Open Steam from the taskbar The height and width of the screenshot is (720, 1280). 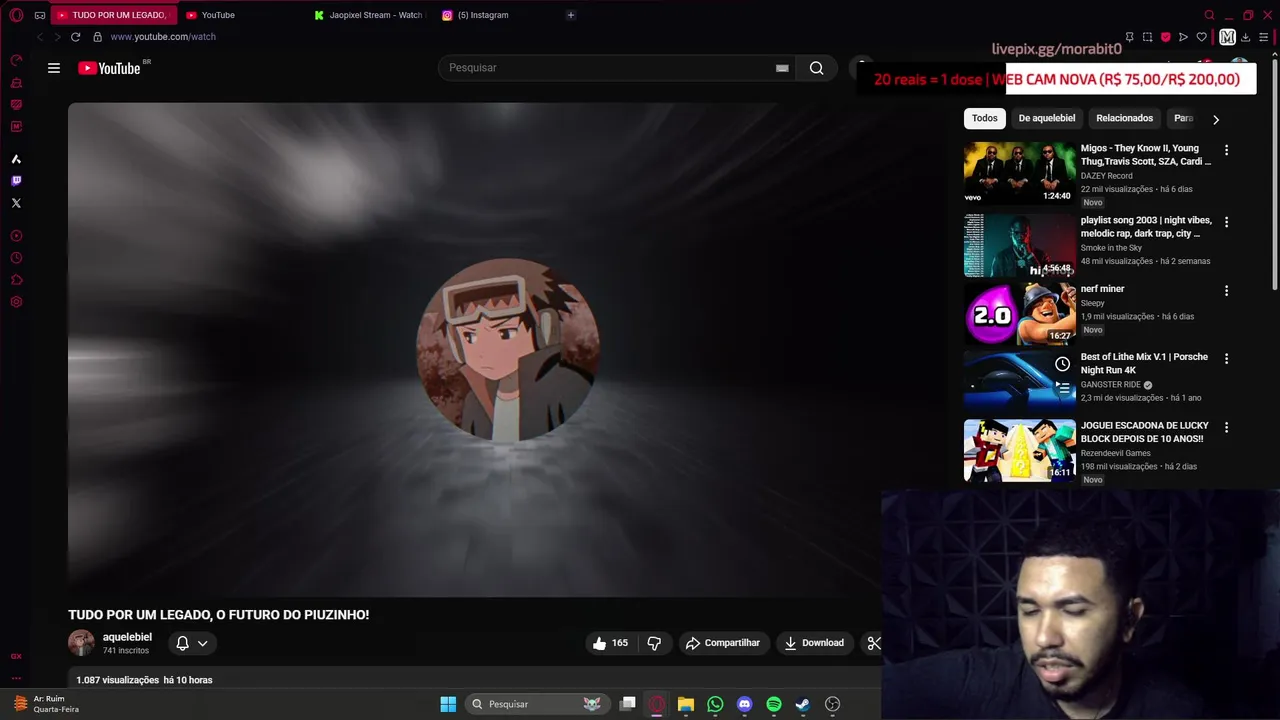(x=803, y=704)
